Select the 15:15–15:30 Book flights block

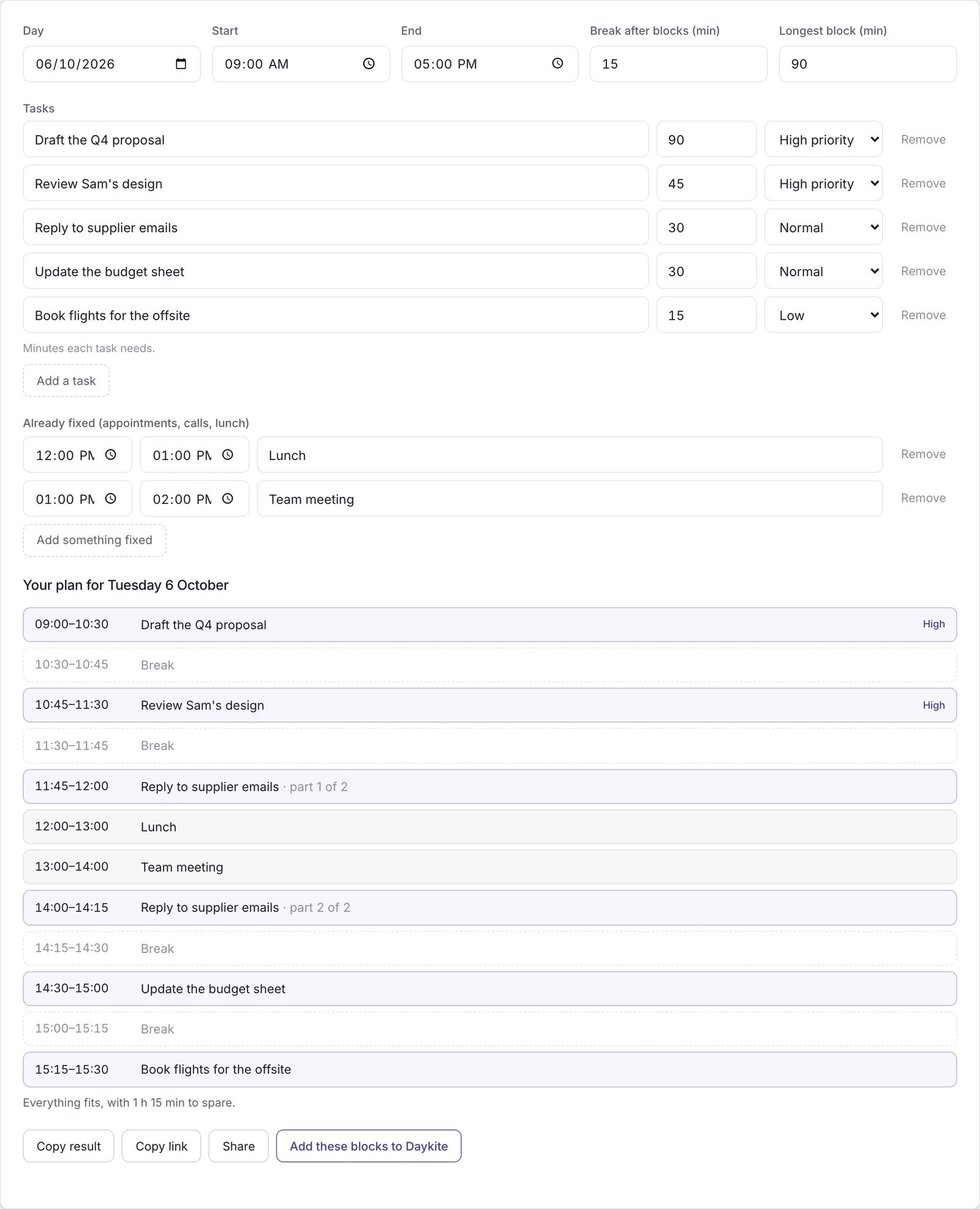click(x=490, y=1069)
